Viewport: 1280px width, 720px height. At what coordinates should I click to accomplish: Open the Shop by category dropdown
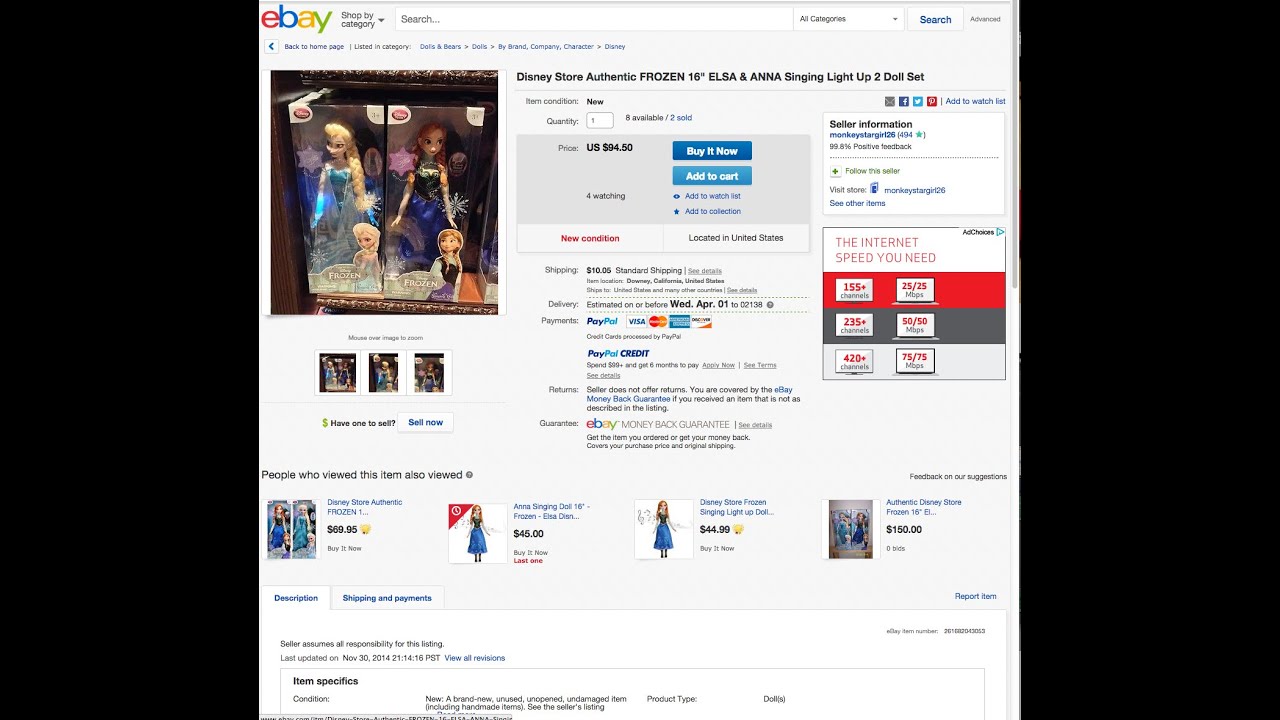pos(362,19)
